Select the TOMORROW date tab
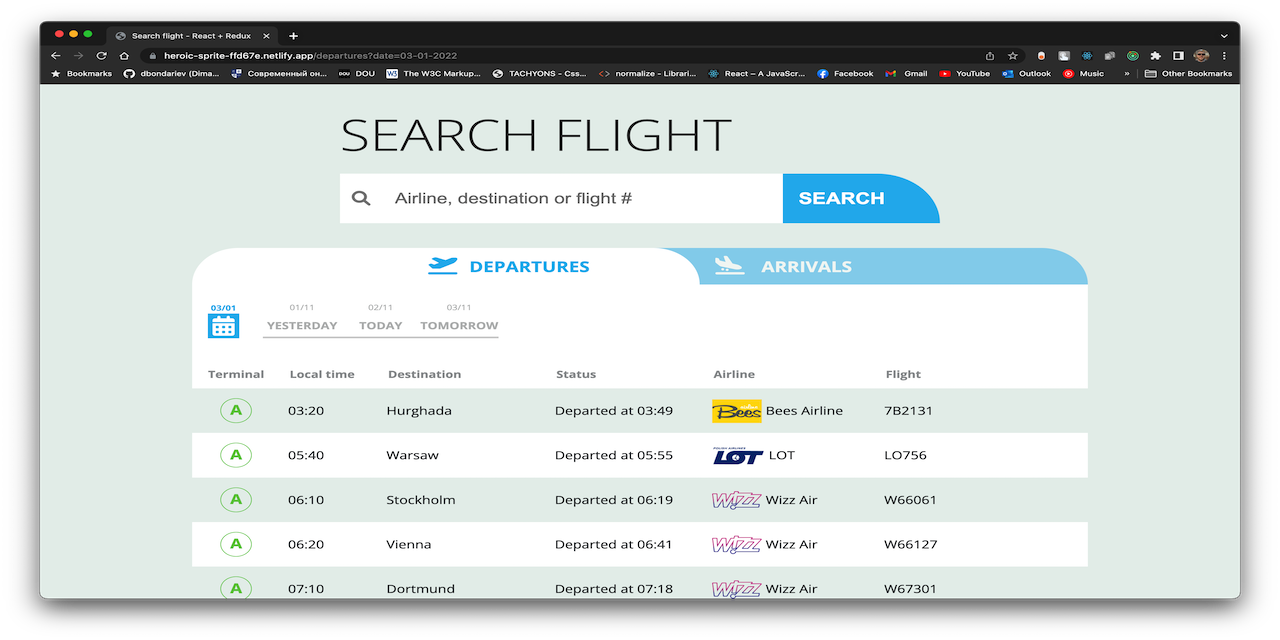This screenshot has width=1280, height=640. [x=458, y=325]
